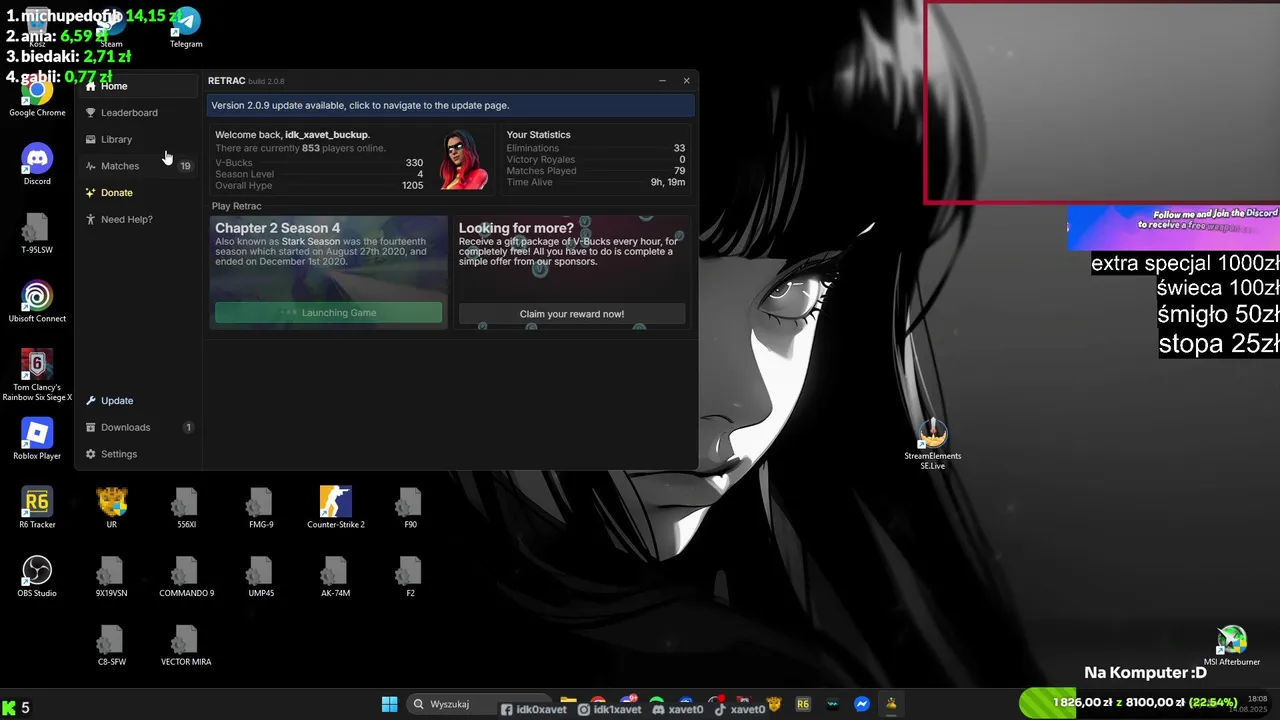
Task: Select Tom Clancy's Rainbow Six Siege X icon
Action: click(37, 376)
